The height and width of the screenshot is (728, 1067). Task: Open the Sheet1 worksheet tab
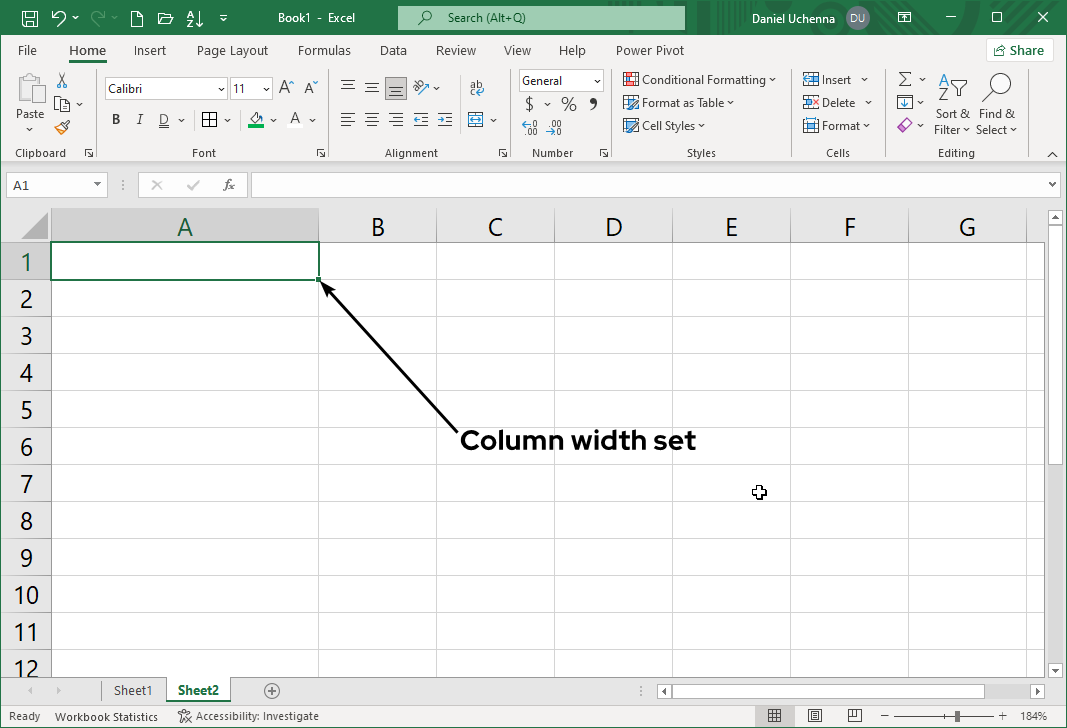tap(134, 690)
